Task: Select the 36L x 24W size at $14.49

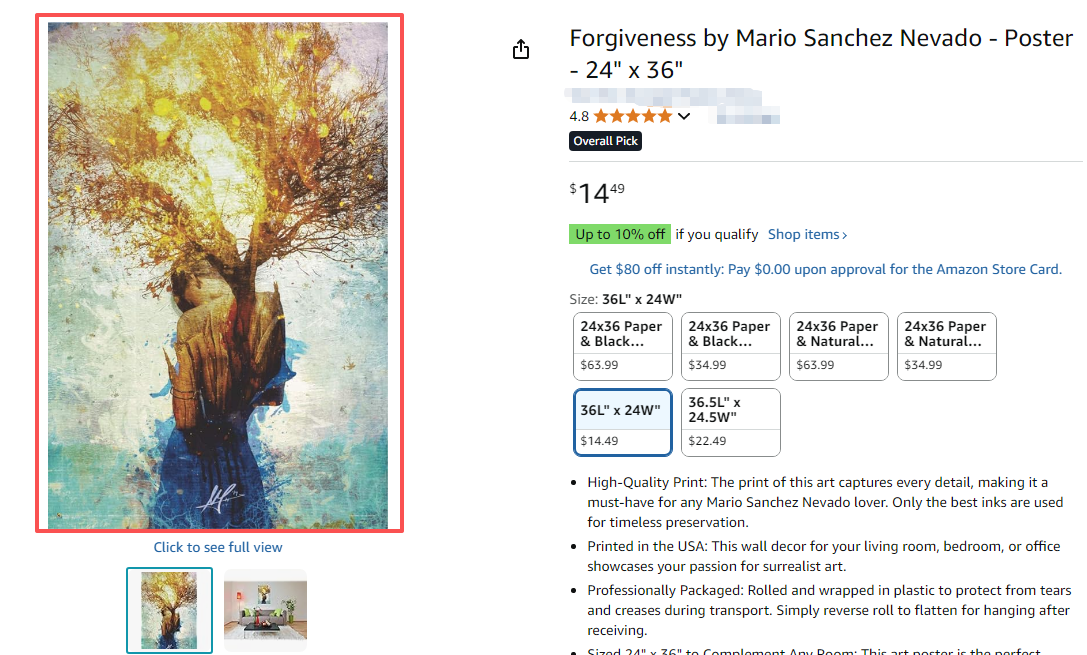Action: (x=622, y=422)
